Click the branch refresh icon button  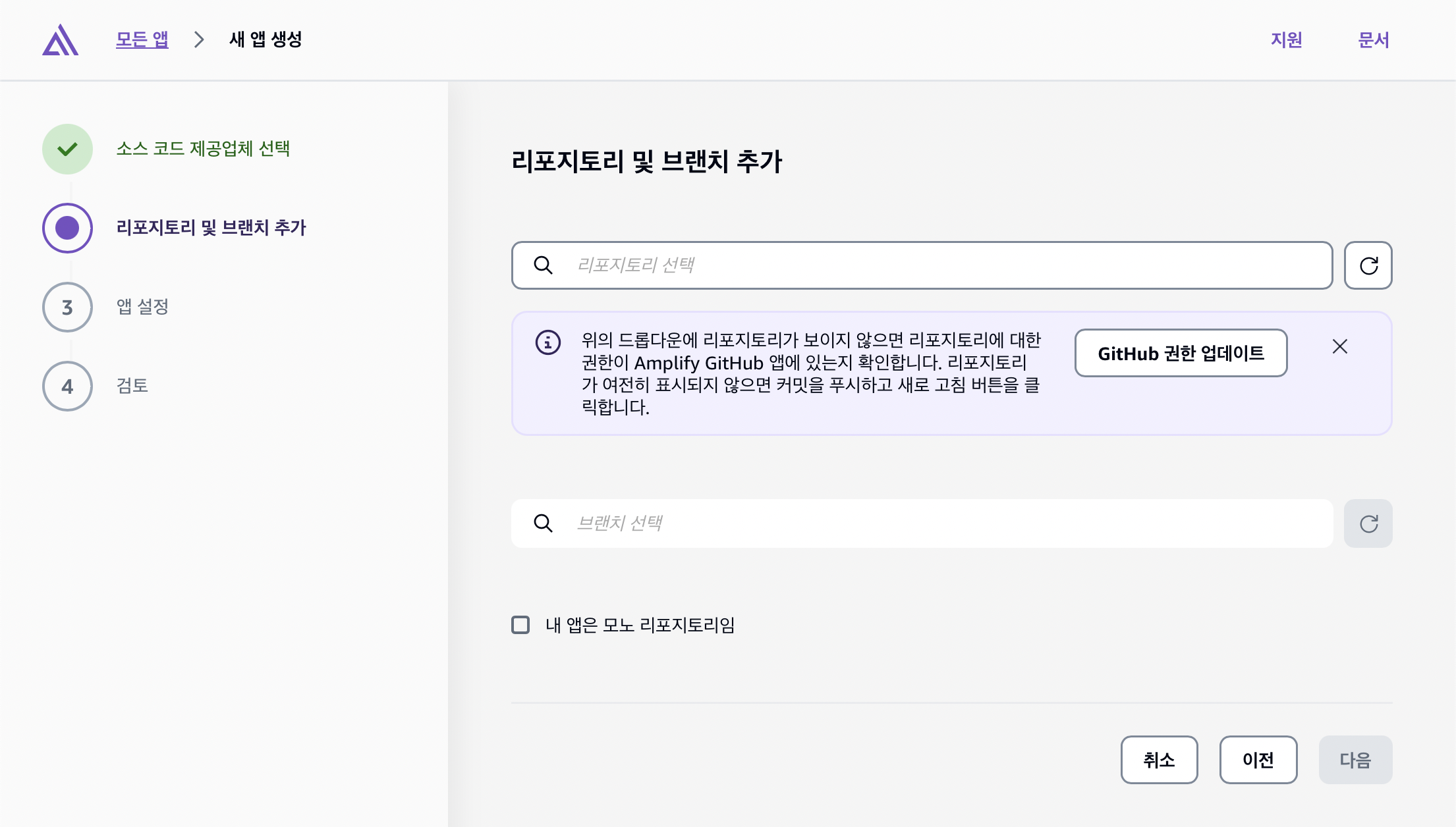[1368, 523]
